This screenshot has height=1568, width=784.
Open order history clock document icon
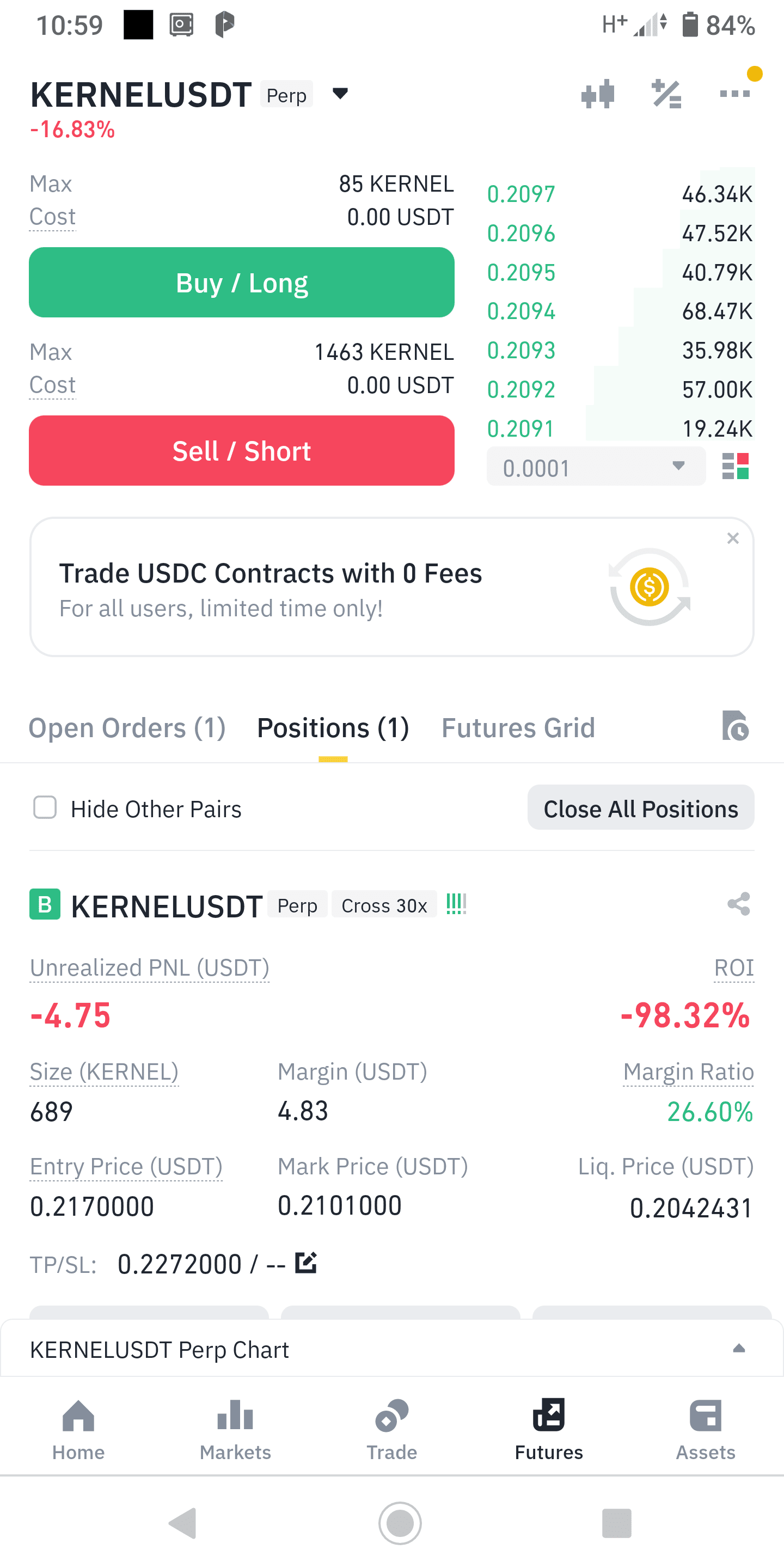(x=736, y=726)
